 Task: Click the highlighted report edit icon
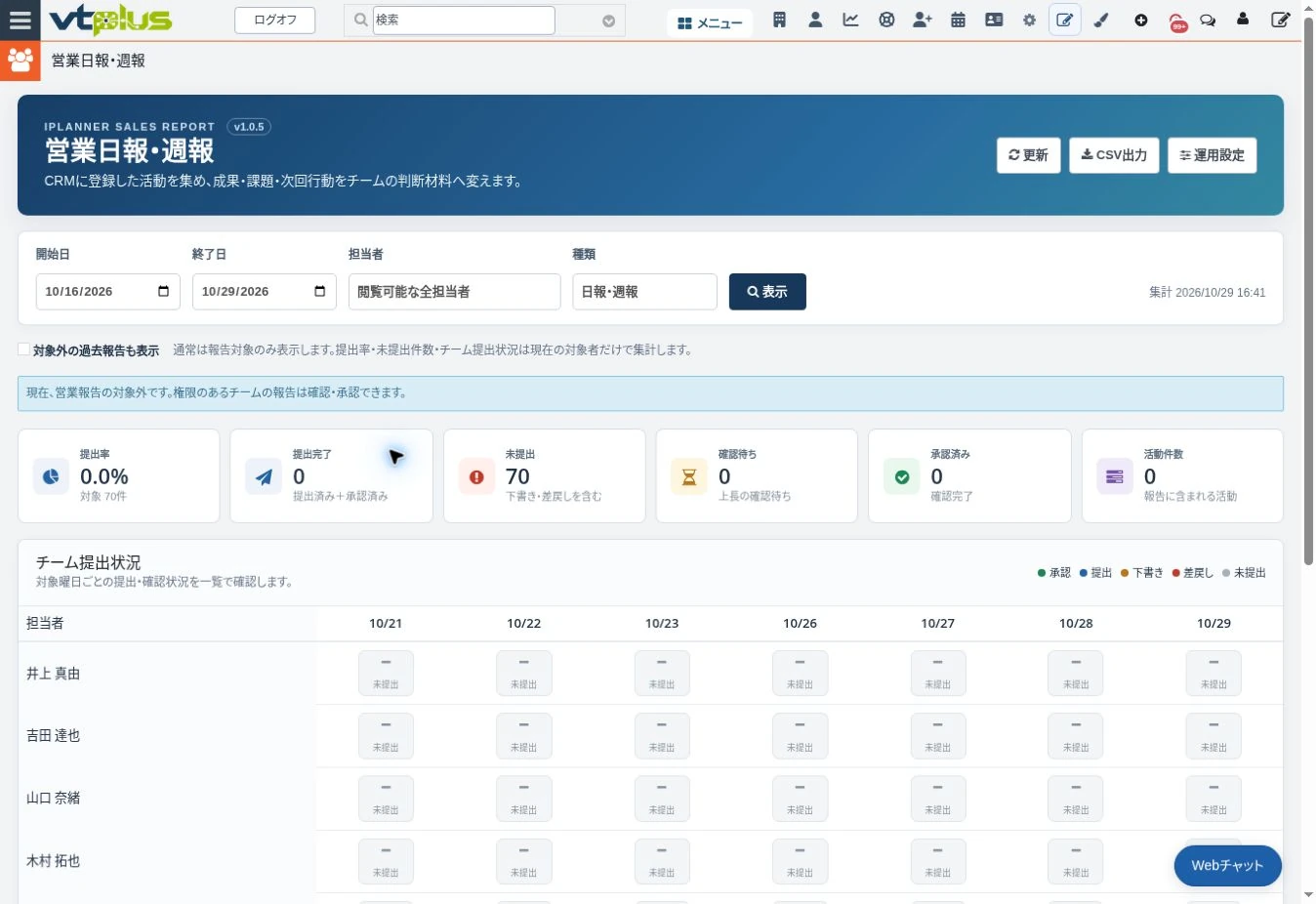[x=1065, y=20]
